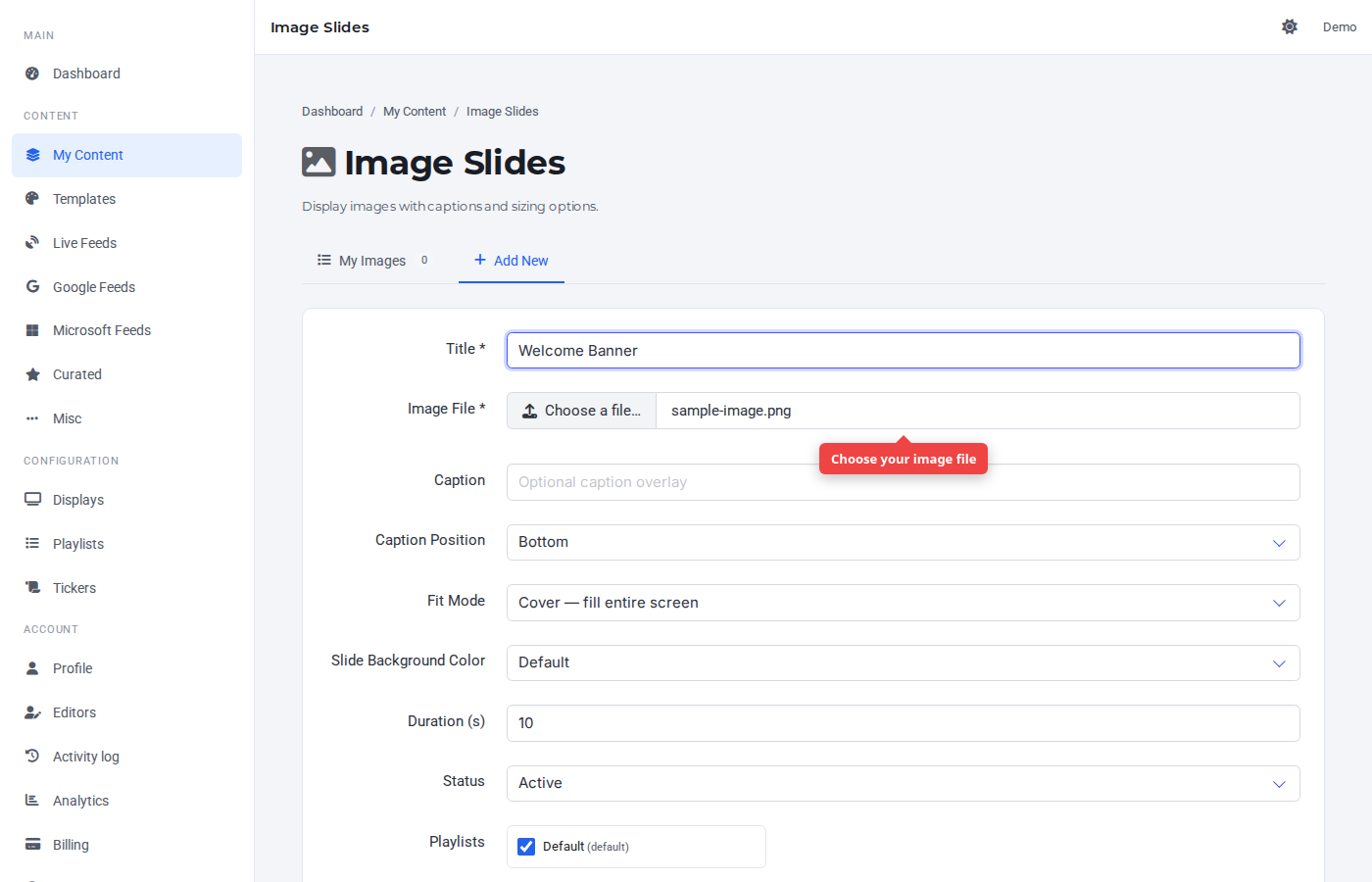Screen dimensions: 1372x882
Task: Open the Google Feeds G icon
Action: click(32, 287)
